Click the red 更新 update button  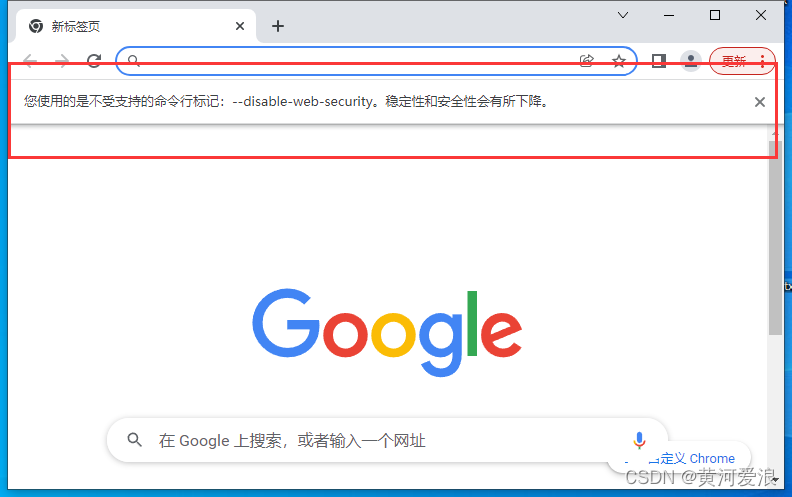pyautogui.click(x=733, y=61)
